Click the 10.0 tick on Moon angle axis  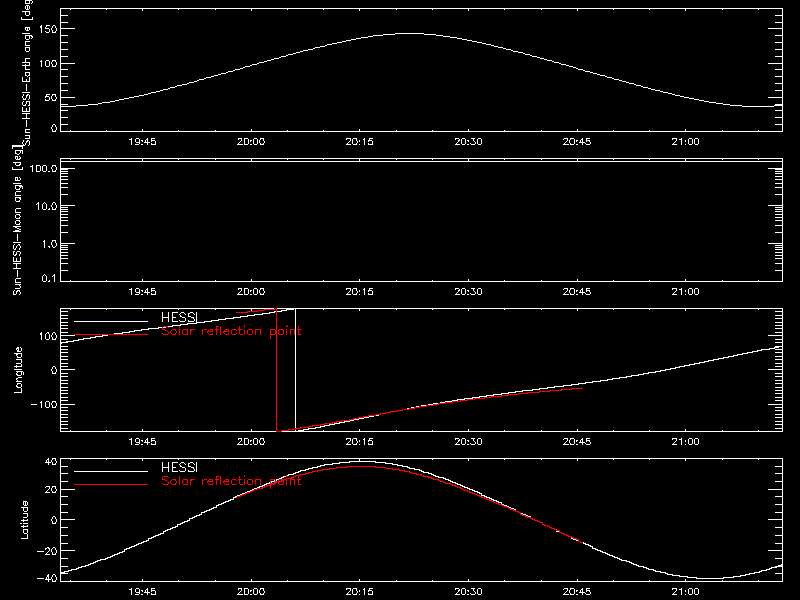coord(46,206)
